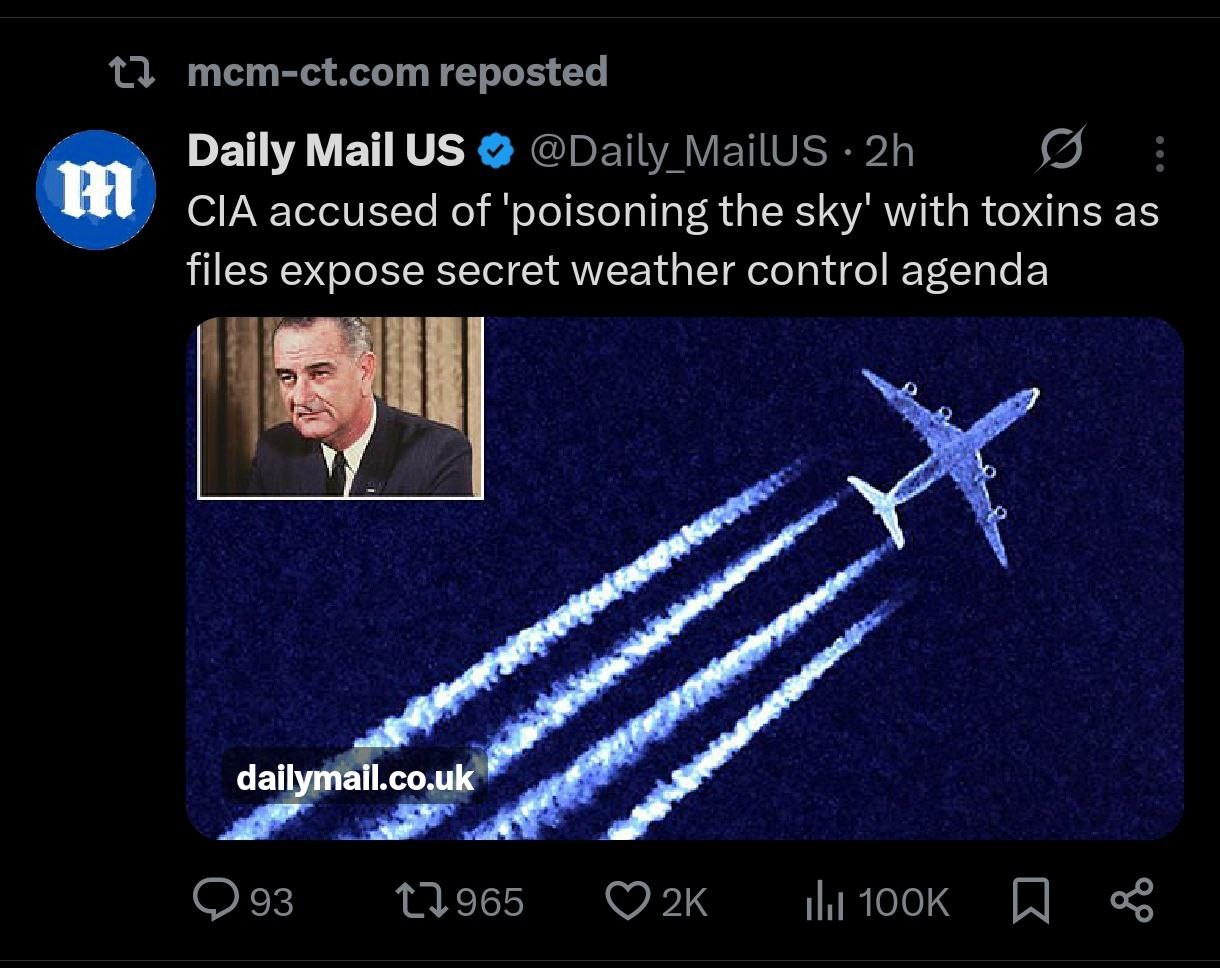
Task: Open the "mcm-ct.com reposted" link
Action: tap(397, 72)
